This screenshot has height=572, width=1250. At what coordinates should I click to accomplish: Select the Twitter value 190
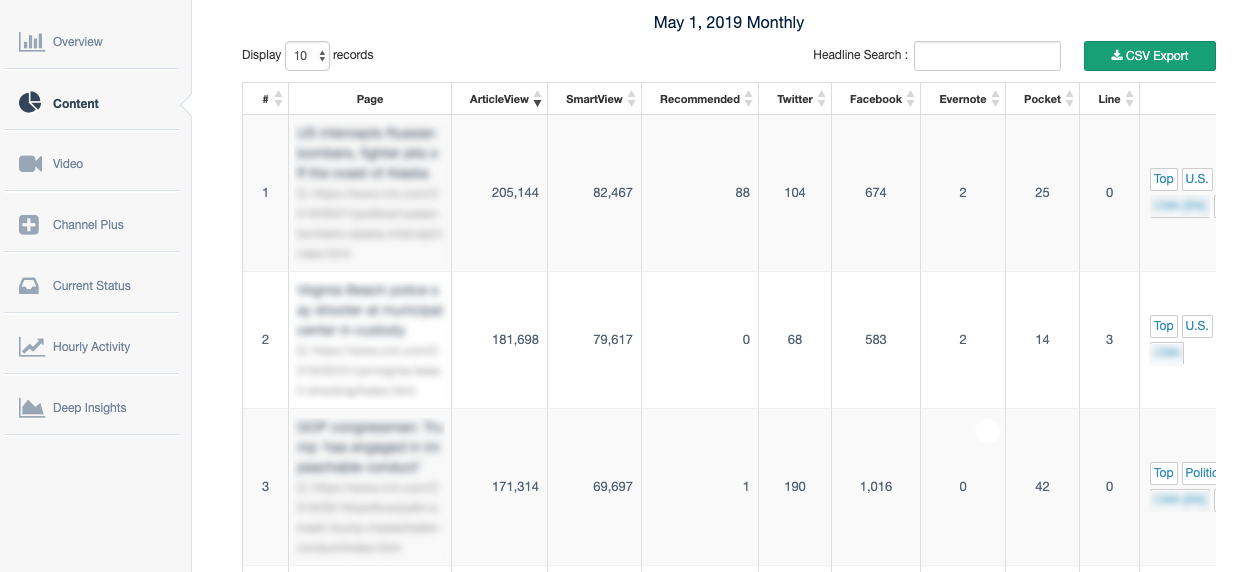click(x=795, y=487)
